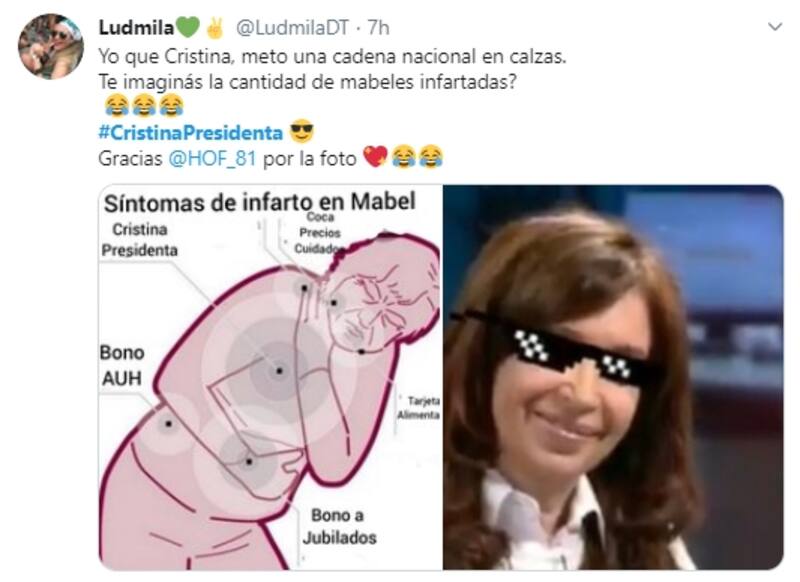Click the last laughing emoji after heart
This screenshot has height=582, width=800.
430,157
